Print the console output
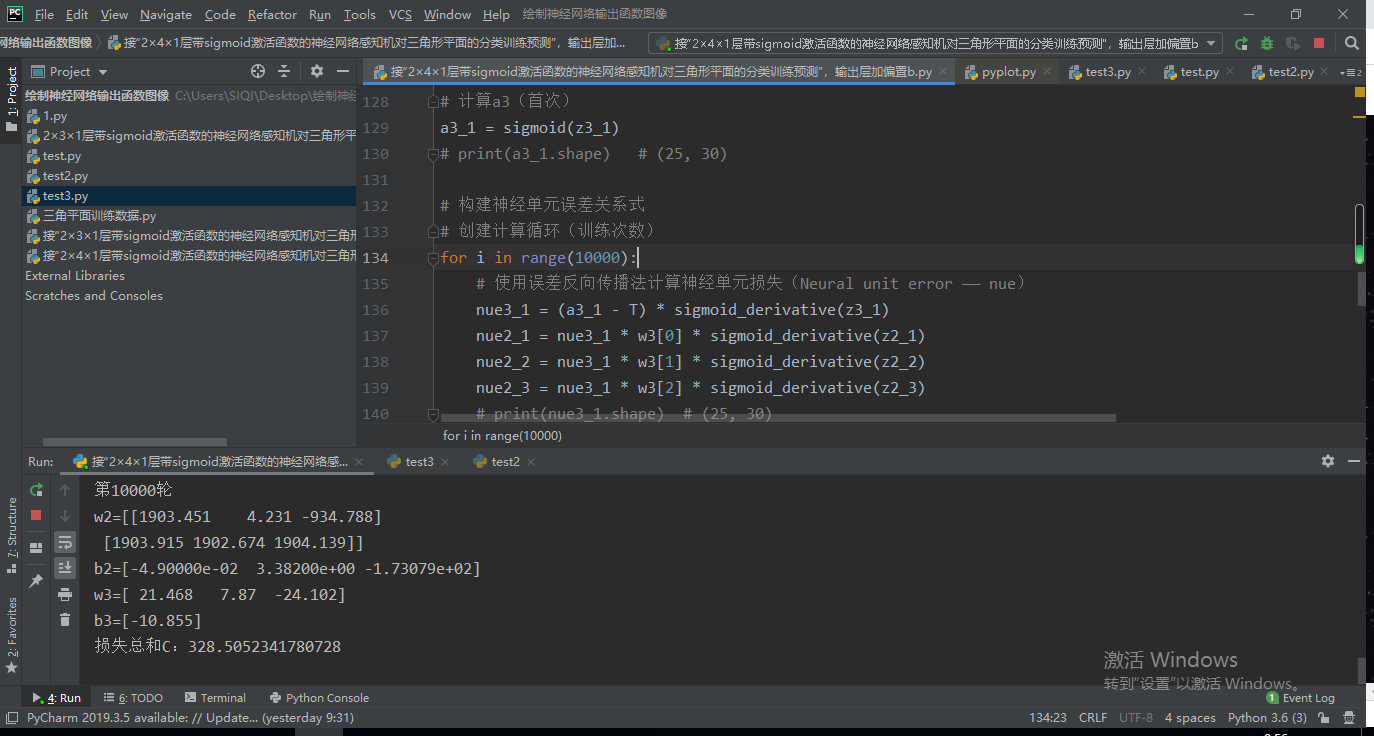Viewport: 1374px width, 736px height. pos(65,594)
